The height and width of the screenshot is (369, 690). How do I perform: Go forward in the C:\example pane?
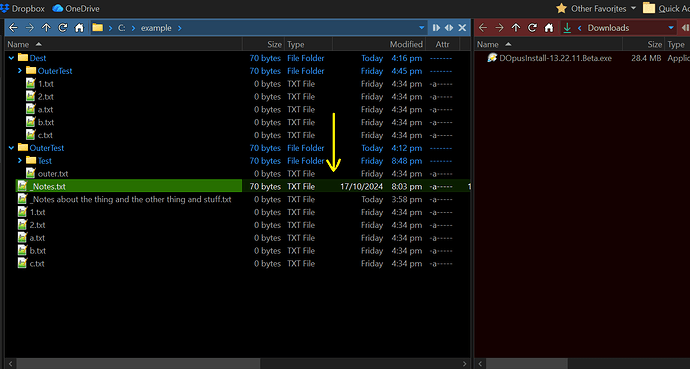(x=29, y=28)
